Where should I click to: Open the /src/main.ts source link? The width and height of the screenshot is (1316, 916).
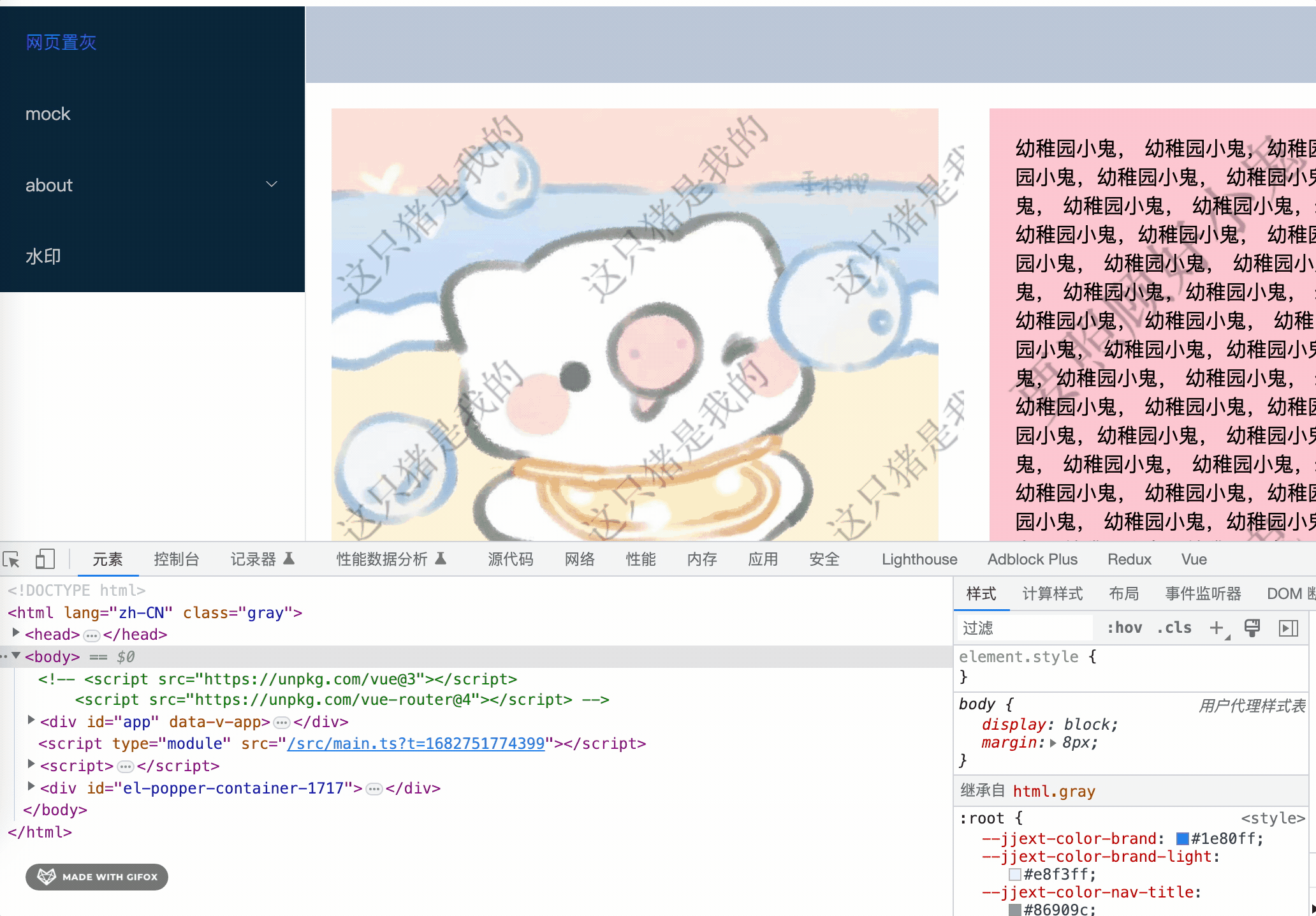click(x=415, y=744)
